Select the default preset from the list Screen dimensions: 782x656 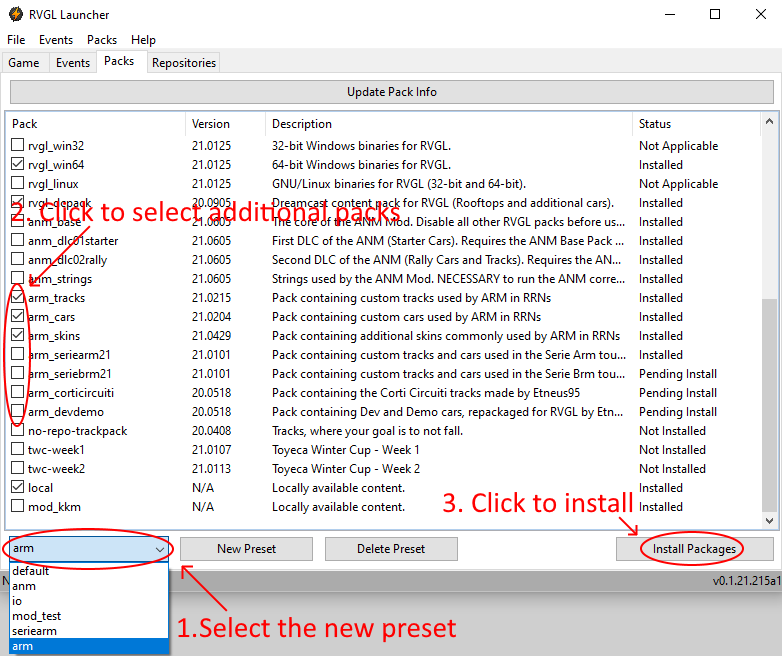point(89,571)
